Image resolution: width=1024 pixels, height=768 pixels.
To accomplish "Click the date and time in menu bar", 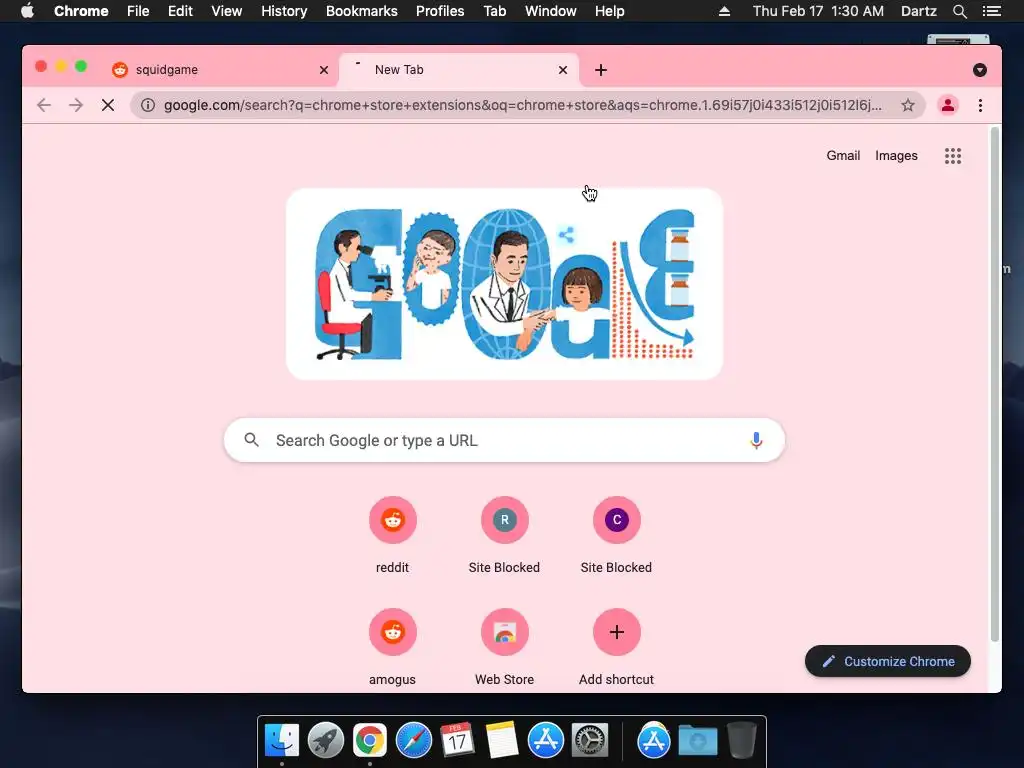I will (x=818, y=11).
